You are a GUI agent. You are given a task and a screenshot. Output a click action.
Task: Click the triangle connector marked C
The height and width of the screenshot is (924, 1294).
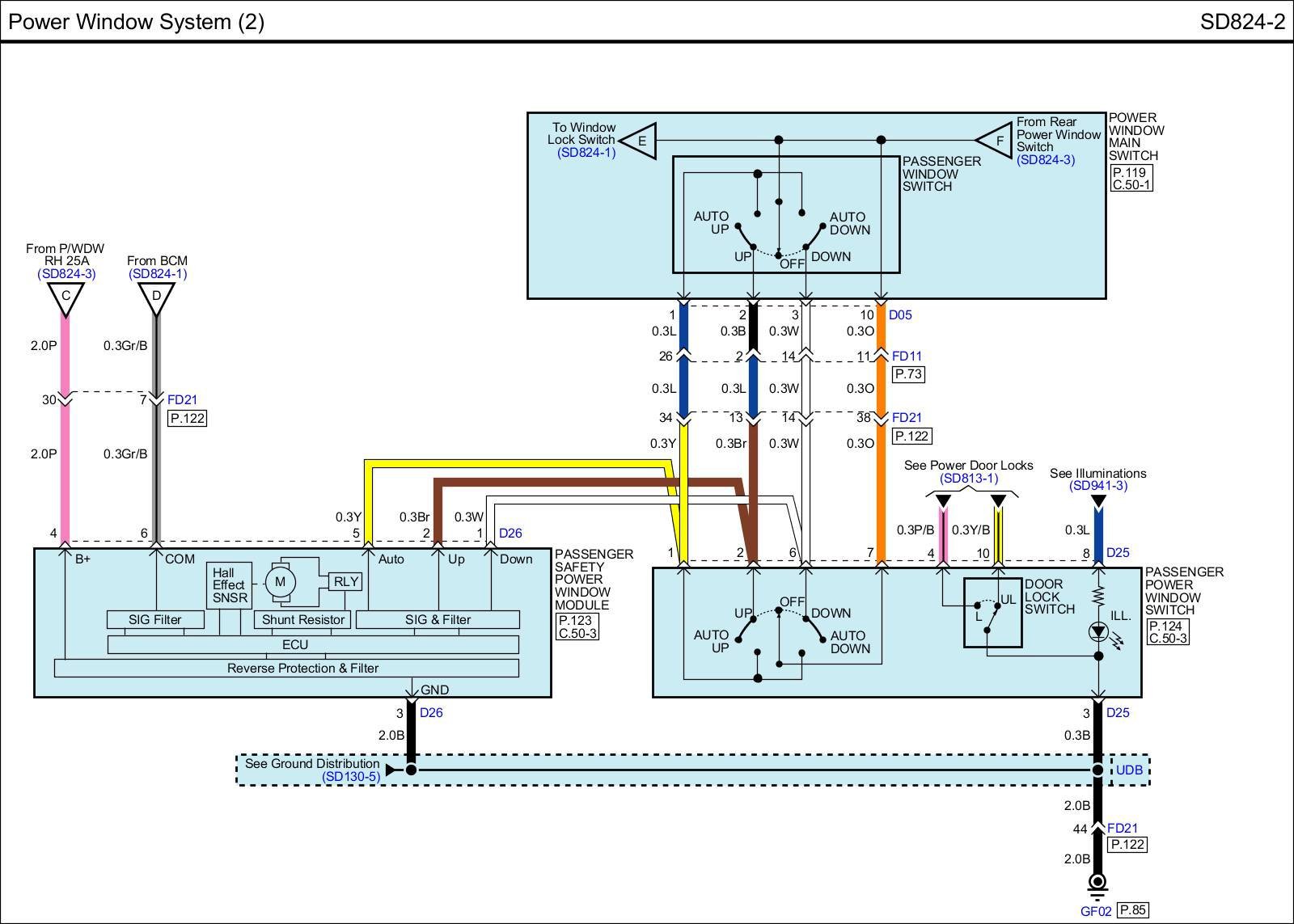(66, 297)
